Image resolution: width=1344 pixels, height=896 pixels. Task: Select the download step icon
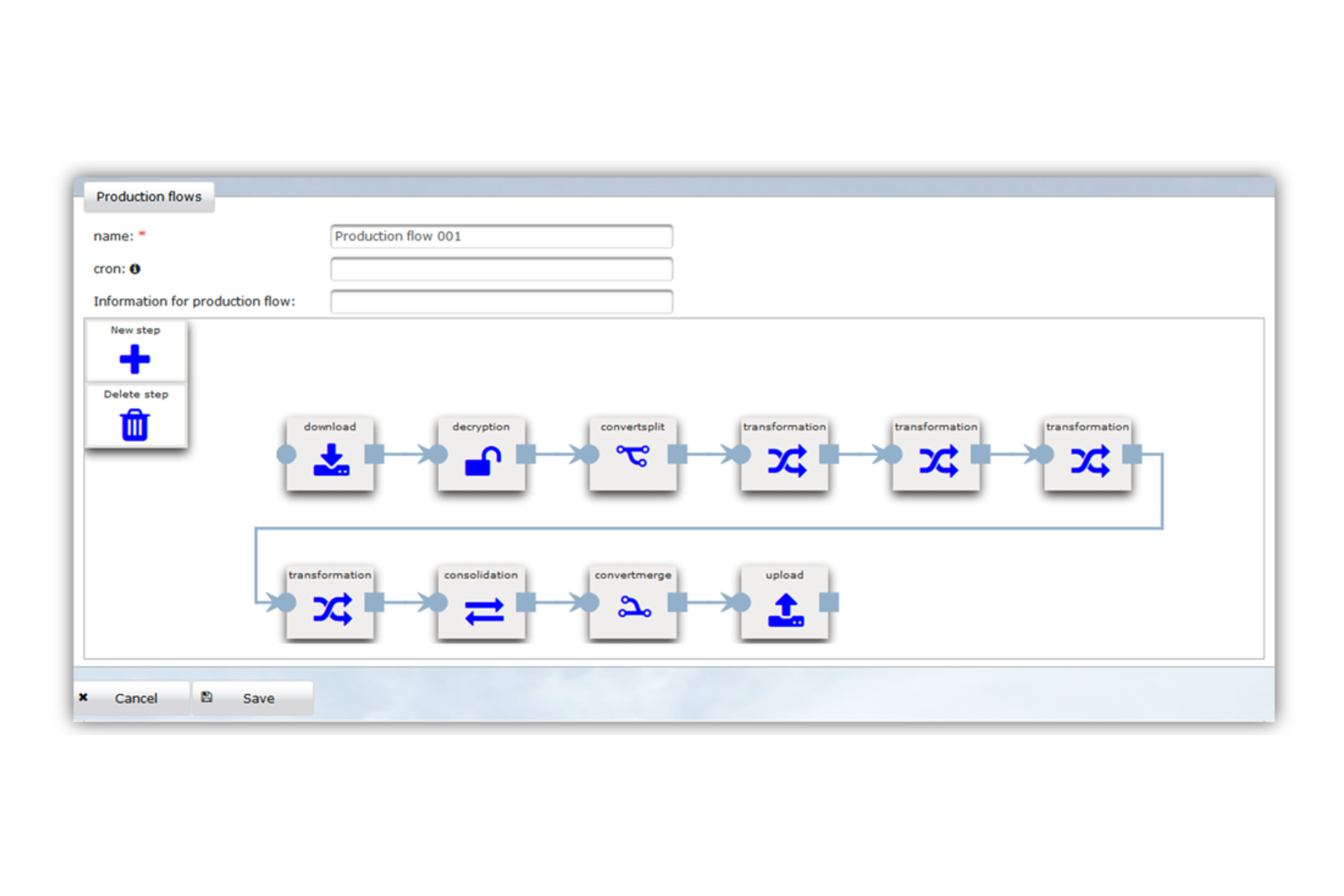pos(331,461)
